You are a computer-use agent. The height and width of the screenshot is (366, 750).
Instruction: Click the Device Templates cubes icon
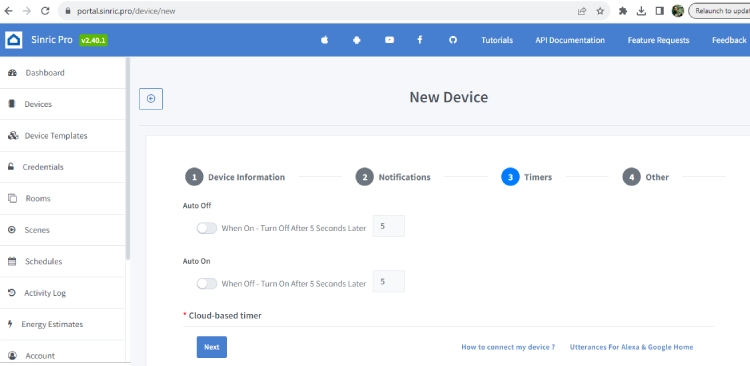[13, 135]
